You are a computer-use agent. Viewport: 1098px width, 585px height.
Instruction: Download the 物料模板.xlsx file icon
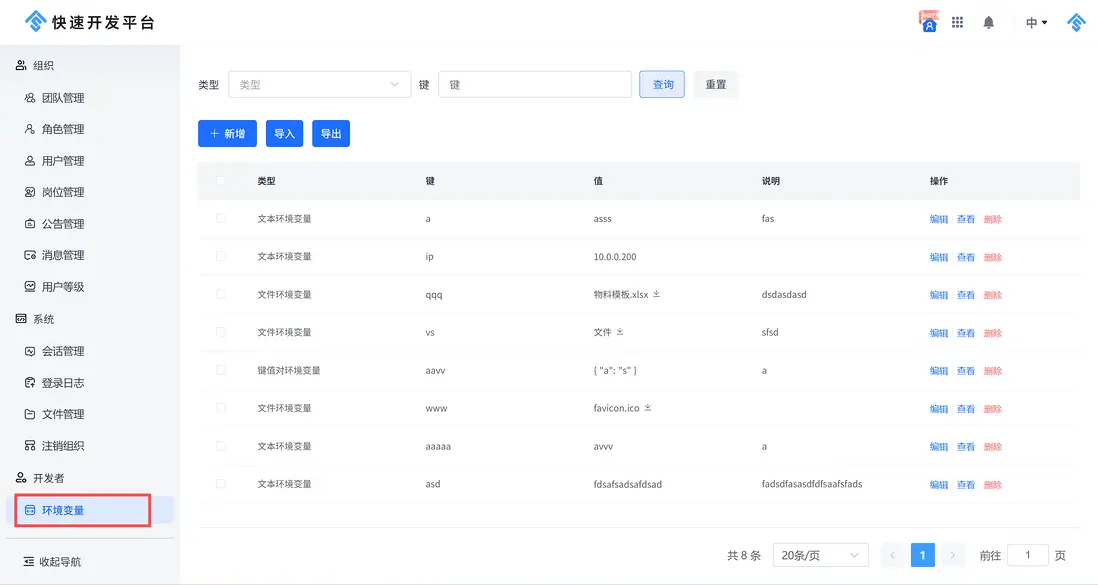pyautogui.click(x=657, y=295)
